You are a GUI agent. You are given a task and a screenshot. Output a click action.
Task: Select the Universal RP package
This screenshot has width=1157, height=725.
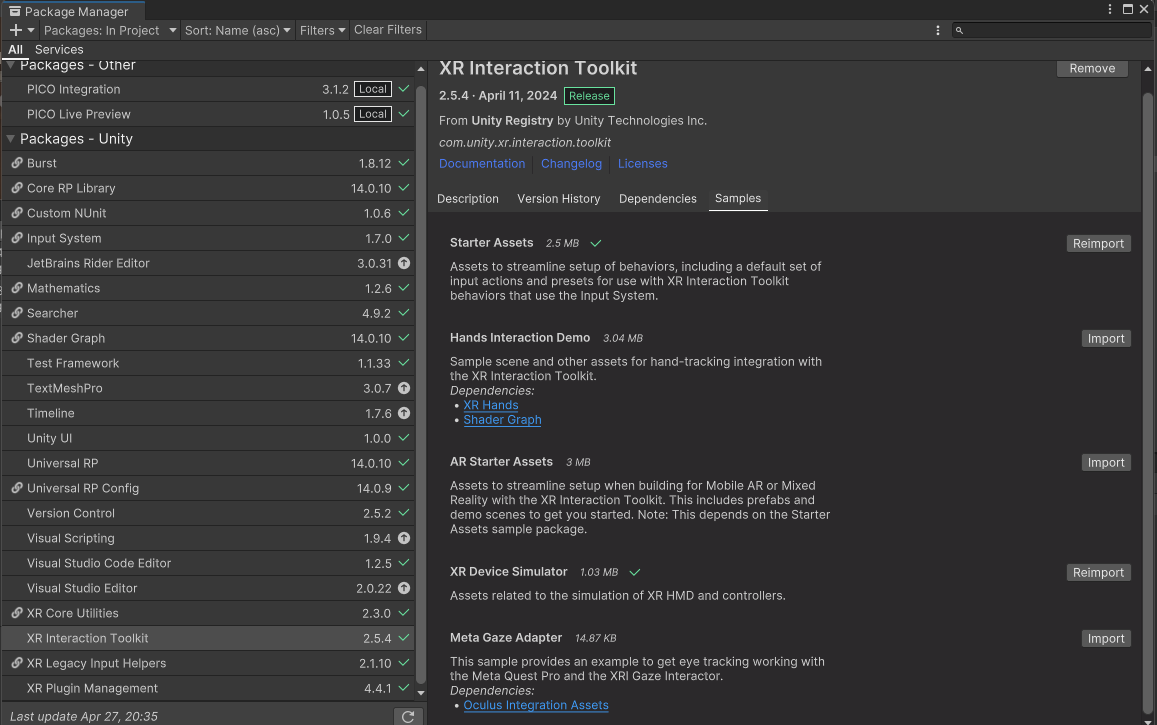208,463
